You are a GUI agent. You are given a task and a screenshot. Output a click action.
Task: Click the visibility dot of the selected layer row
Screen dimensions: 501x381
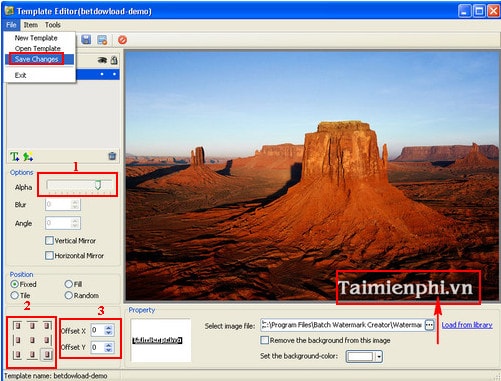[x=102, y=74]
